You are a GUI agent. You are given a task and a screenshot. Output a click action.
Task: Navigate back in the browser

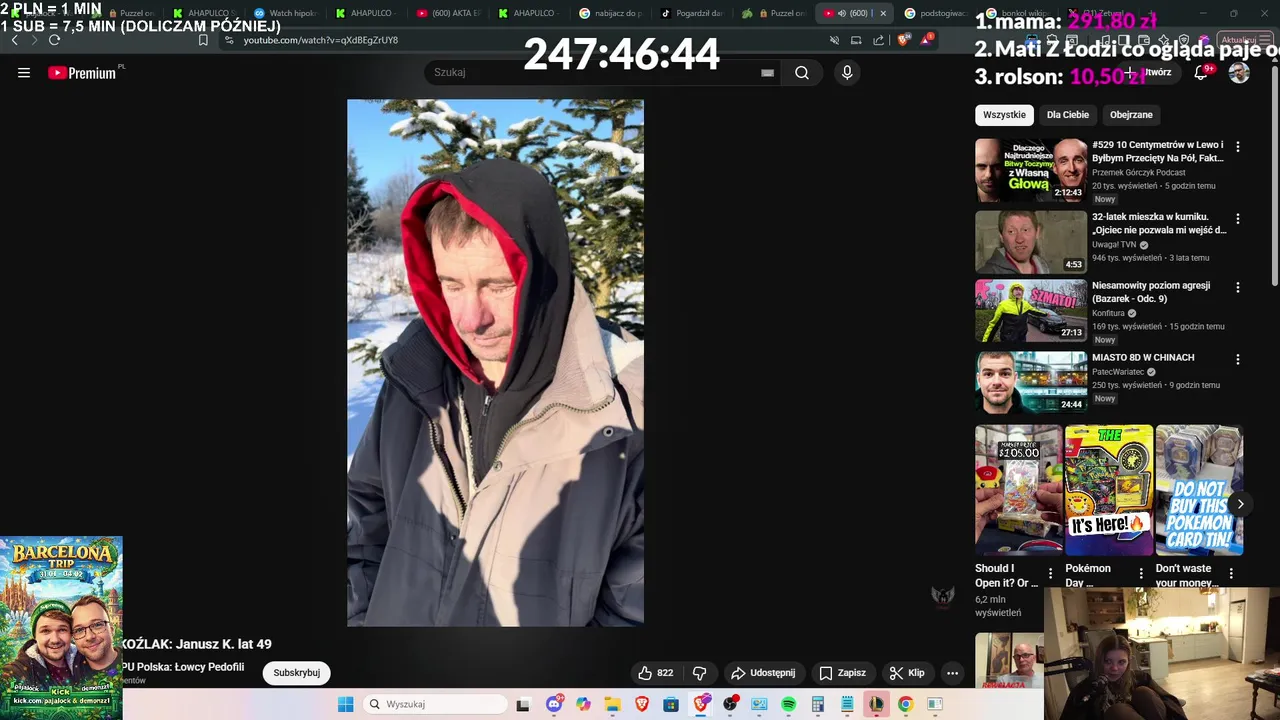coord(14,40)
